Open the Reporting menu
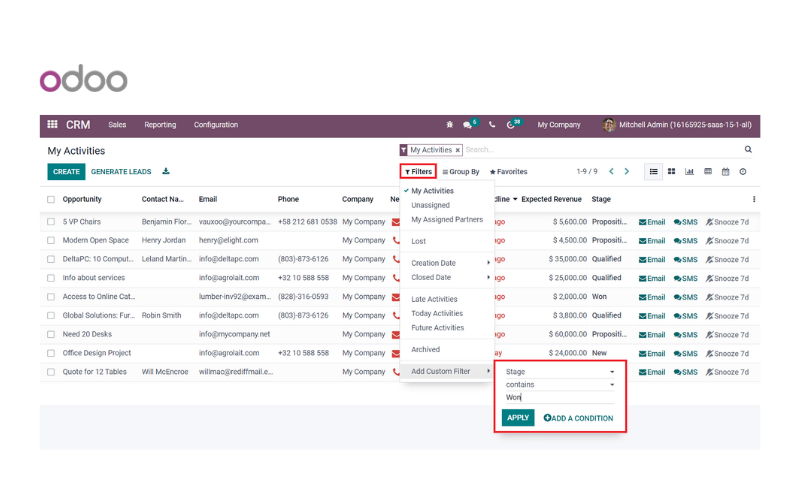This screenshot has width=800, height=500. click(x=160, y=125)
